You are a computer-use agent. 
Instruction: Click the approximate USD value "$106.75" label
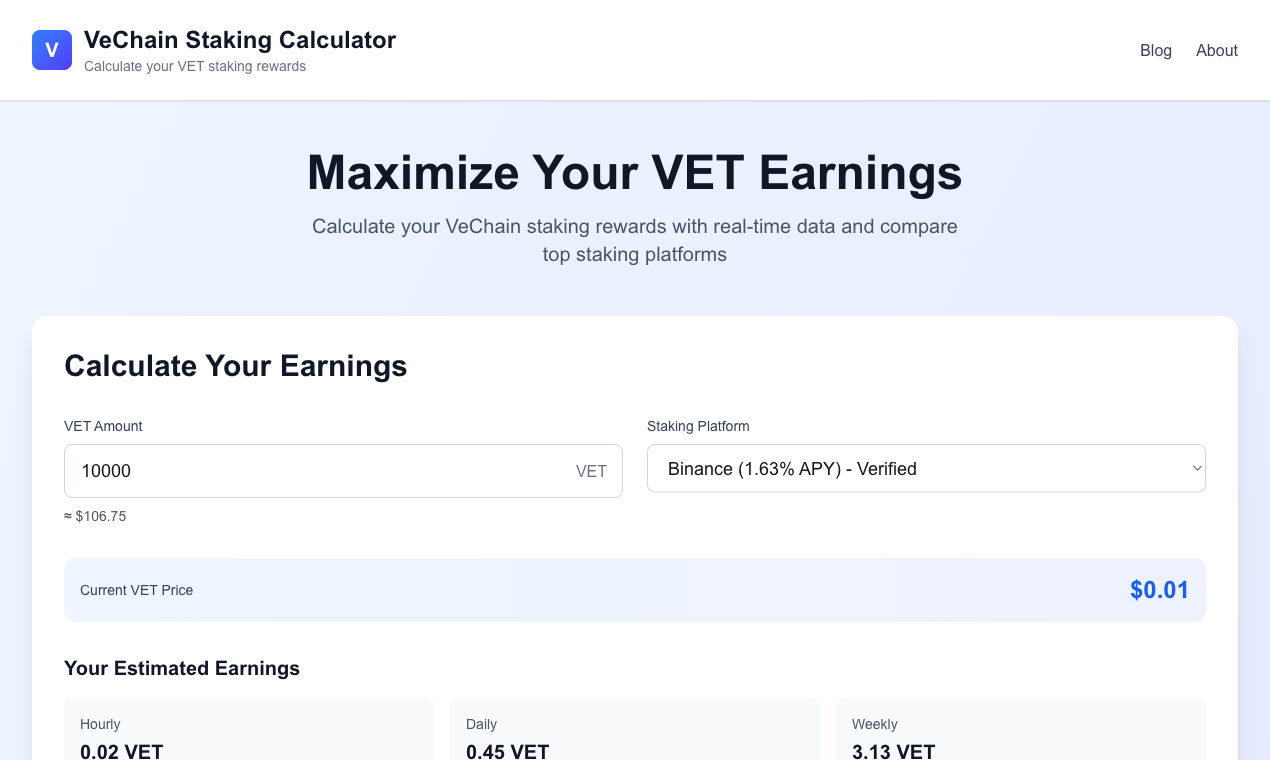(x=95, y=516)
